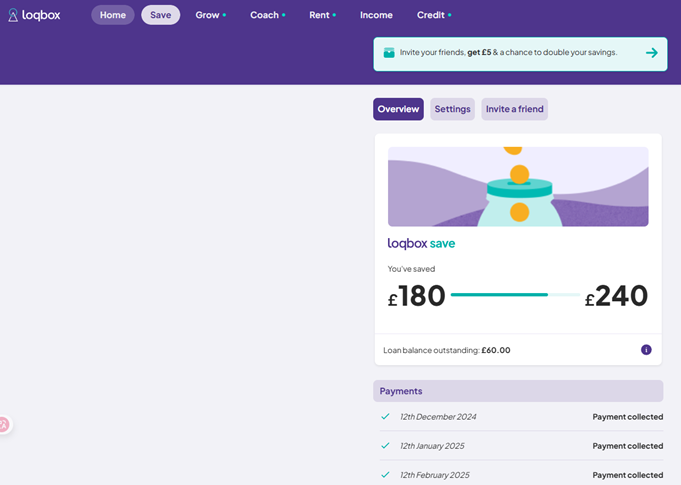Go to the Coach section
This screenshot has width=681, height=485.
coord(268,15)
